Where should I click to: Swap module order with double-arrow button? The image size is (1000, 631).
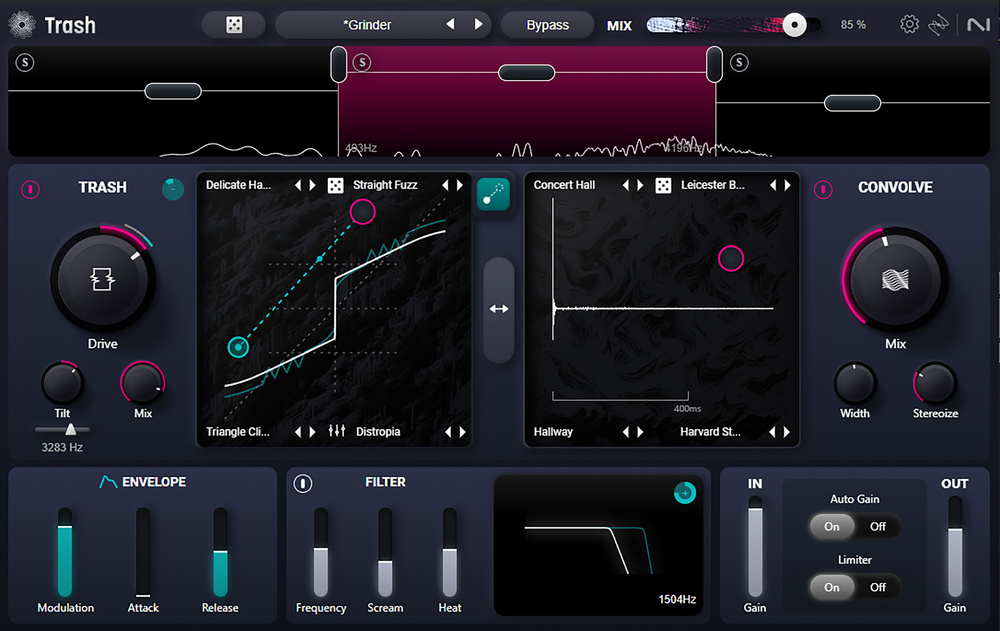pos(499,309)
